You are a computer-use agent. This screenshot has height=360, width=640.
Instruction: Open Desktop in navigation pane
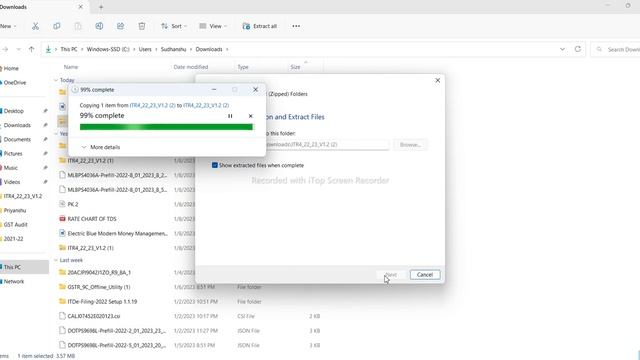14,111
